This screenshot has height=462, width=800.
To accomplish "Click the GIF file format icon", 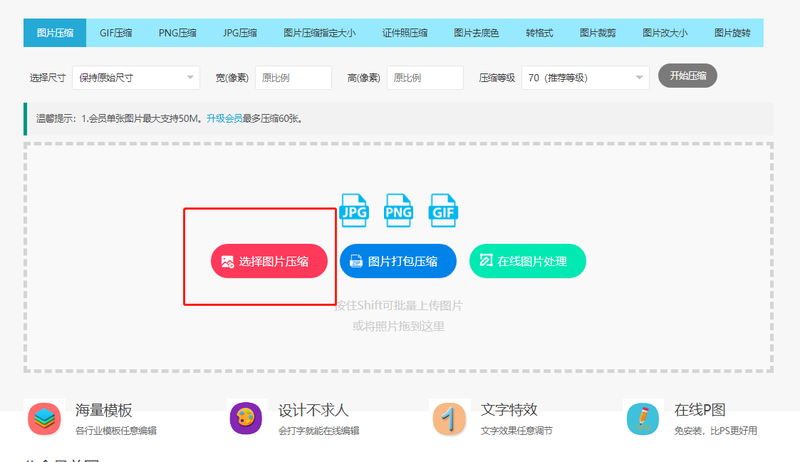I will pyautogui.click(x=443, y=210).
